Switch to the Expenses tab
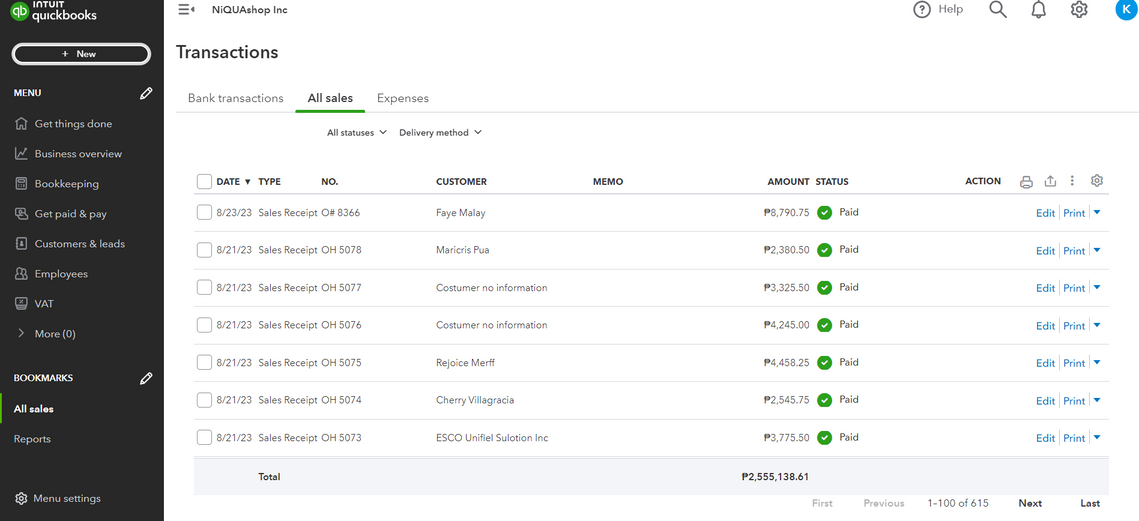 pos(402,98)
